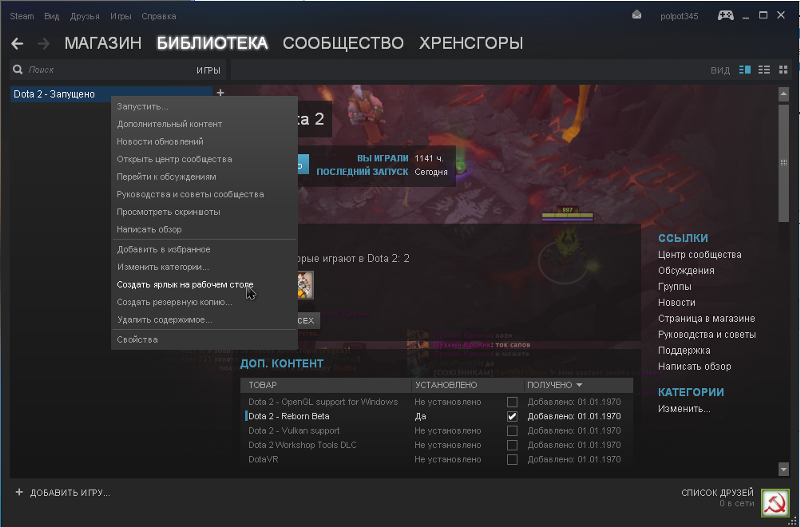Screen dimensions: 800x527
Task: Click the friend avatar thumbnail in the friends-playing section
Action: tap(306, 285)
